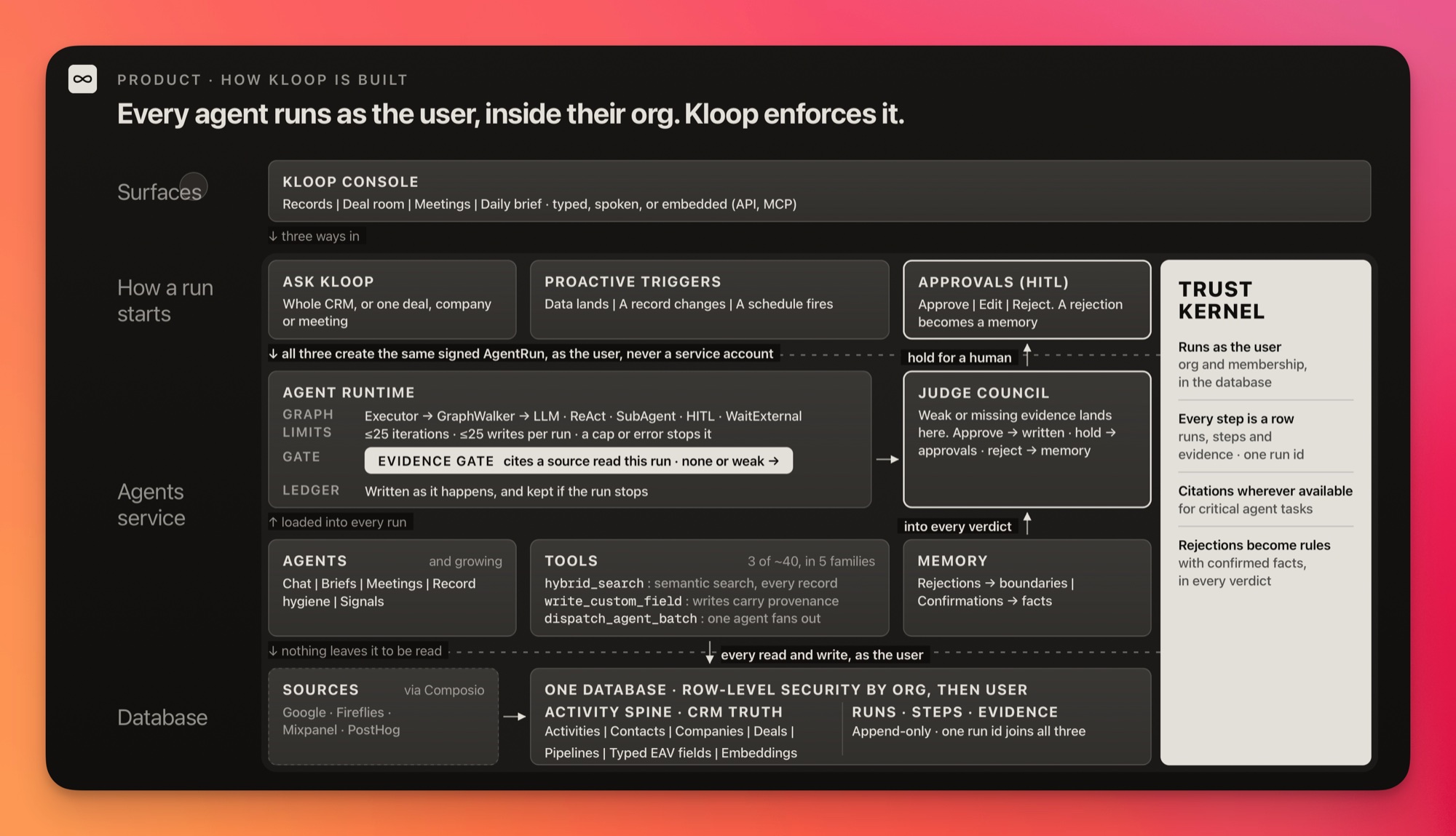Click 'Records | Deal room | Meetings' line

[539, 204]
